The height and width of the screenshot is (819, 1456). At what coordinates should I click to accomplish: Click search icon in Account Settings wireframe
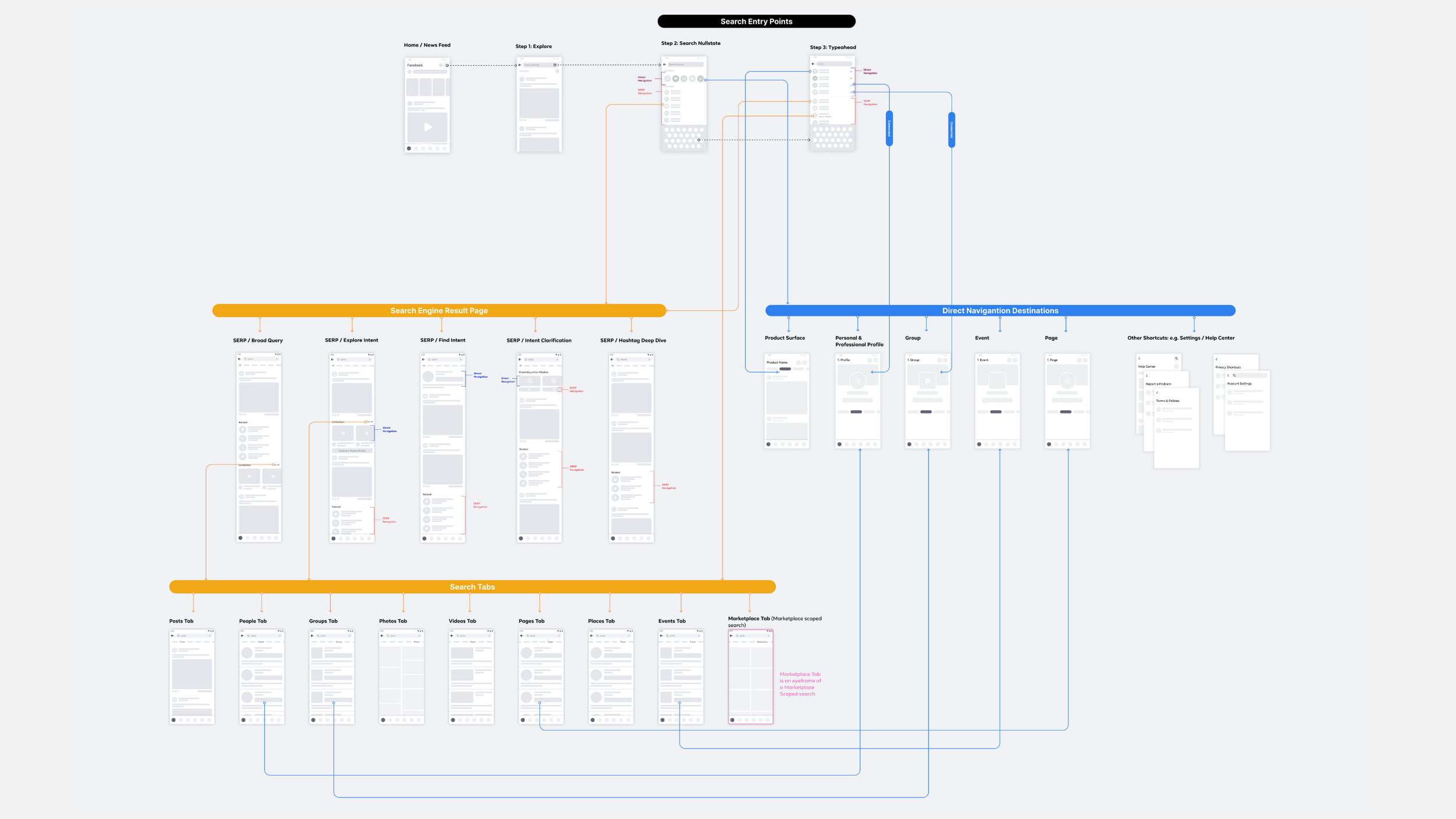pos(1234,376)
